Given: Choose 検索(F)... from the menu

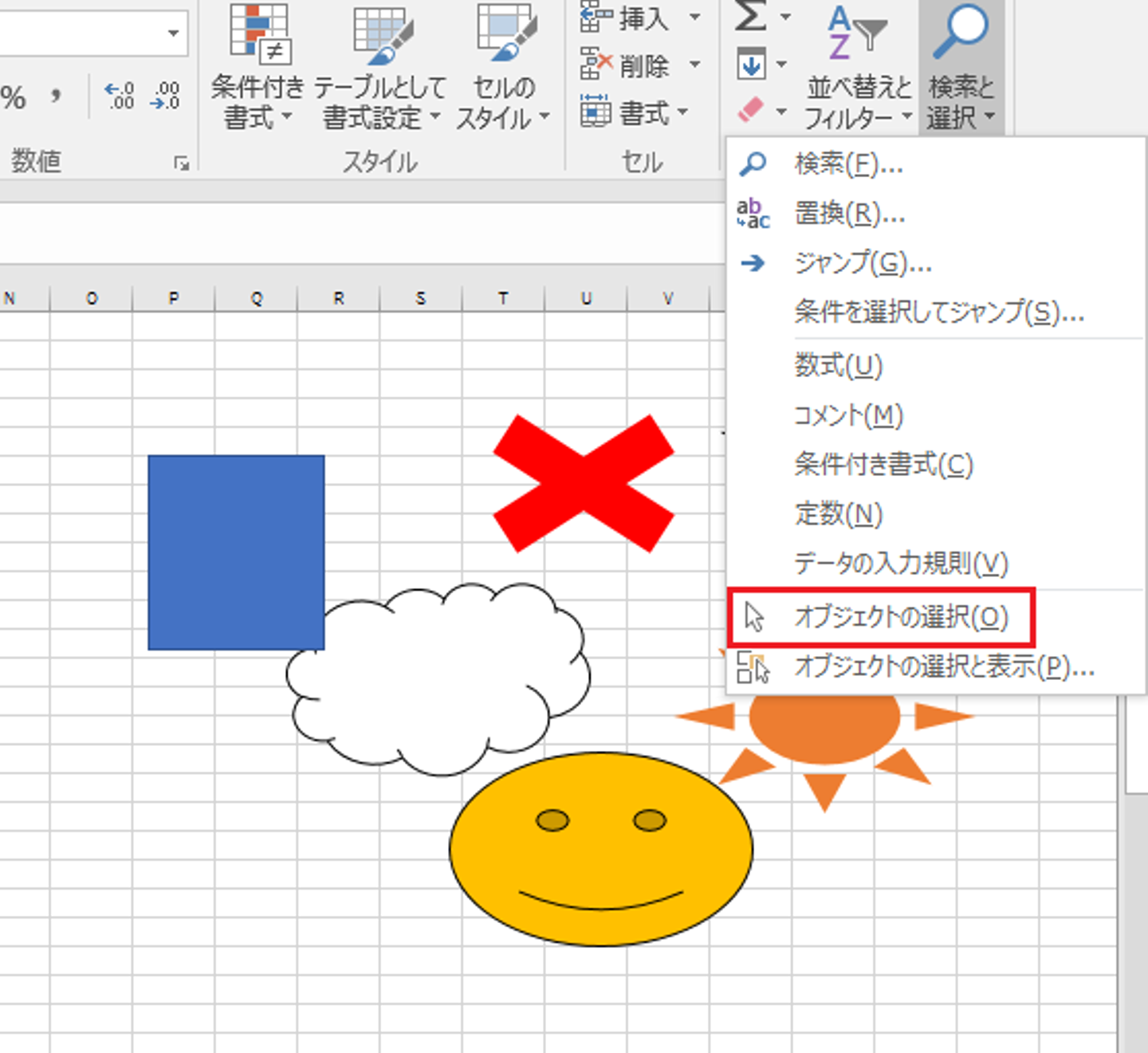Looking at the screenshot, I should pos(937,164).
